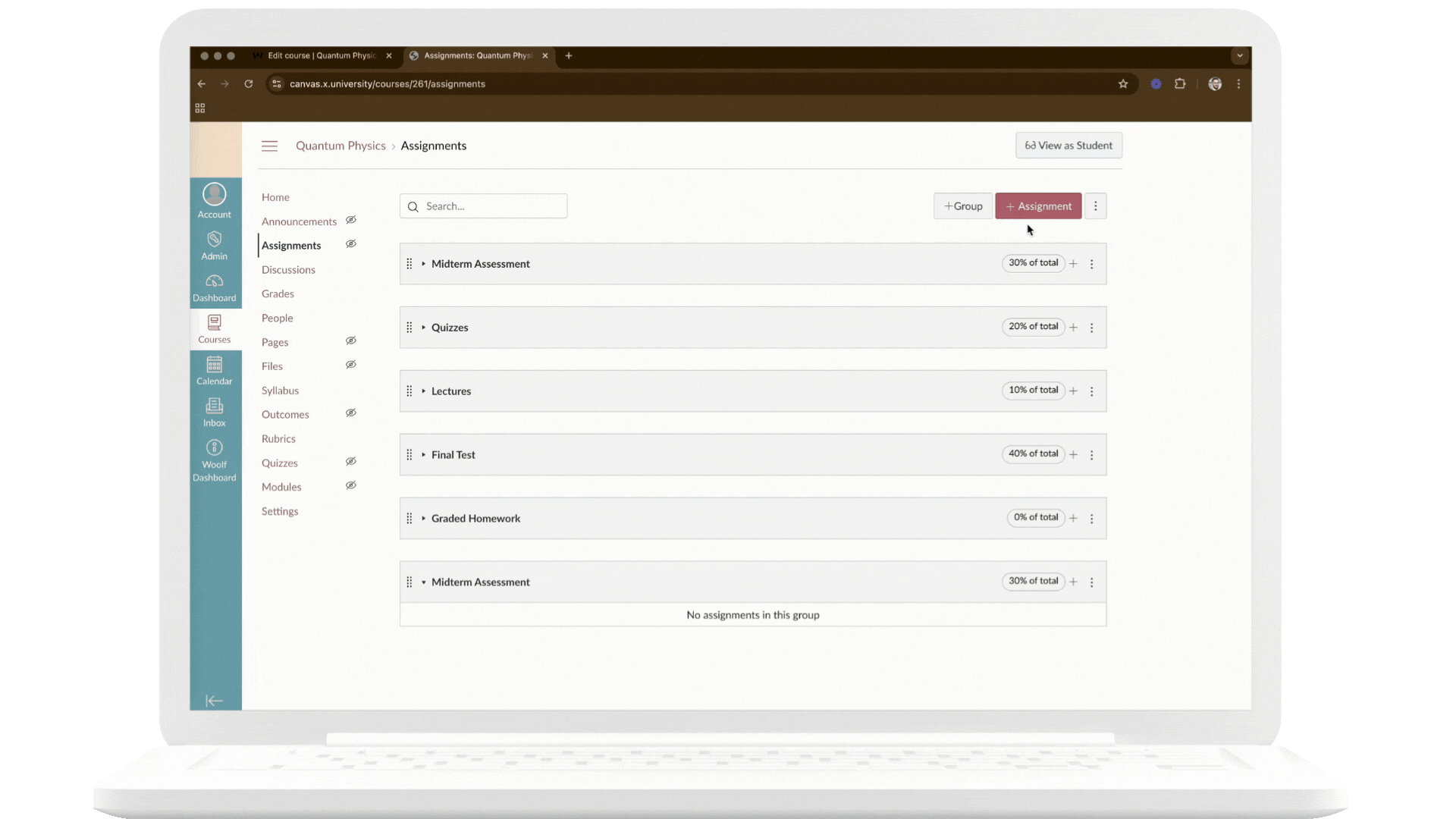1456x819 pixels.
Task: Switch to Edit course browser tab
Action: click(322, 55)
